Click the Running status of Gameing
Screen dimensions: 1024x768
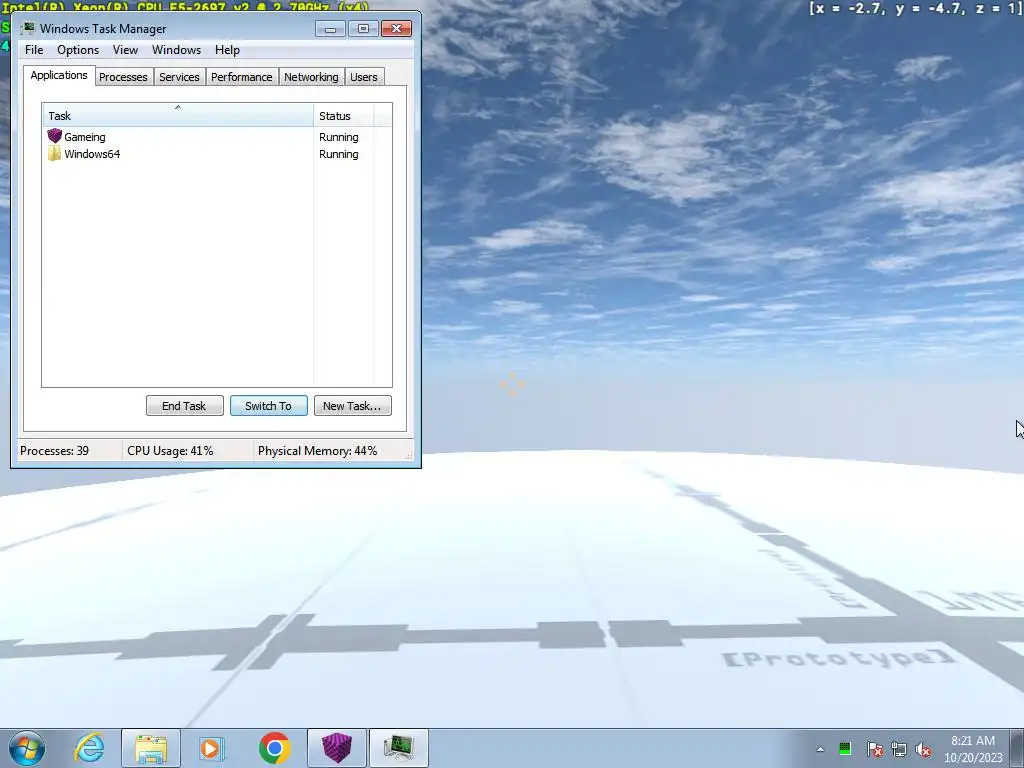pyautogui.click(x=338, y=136)
